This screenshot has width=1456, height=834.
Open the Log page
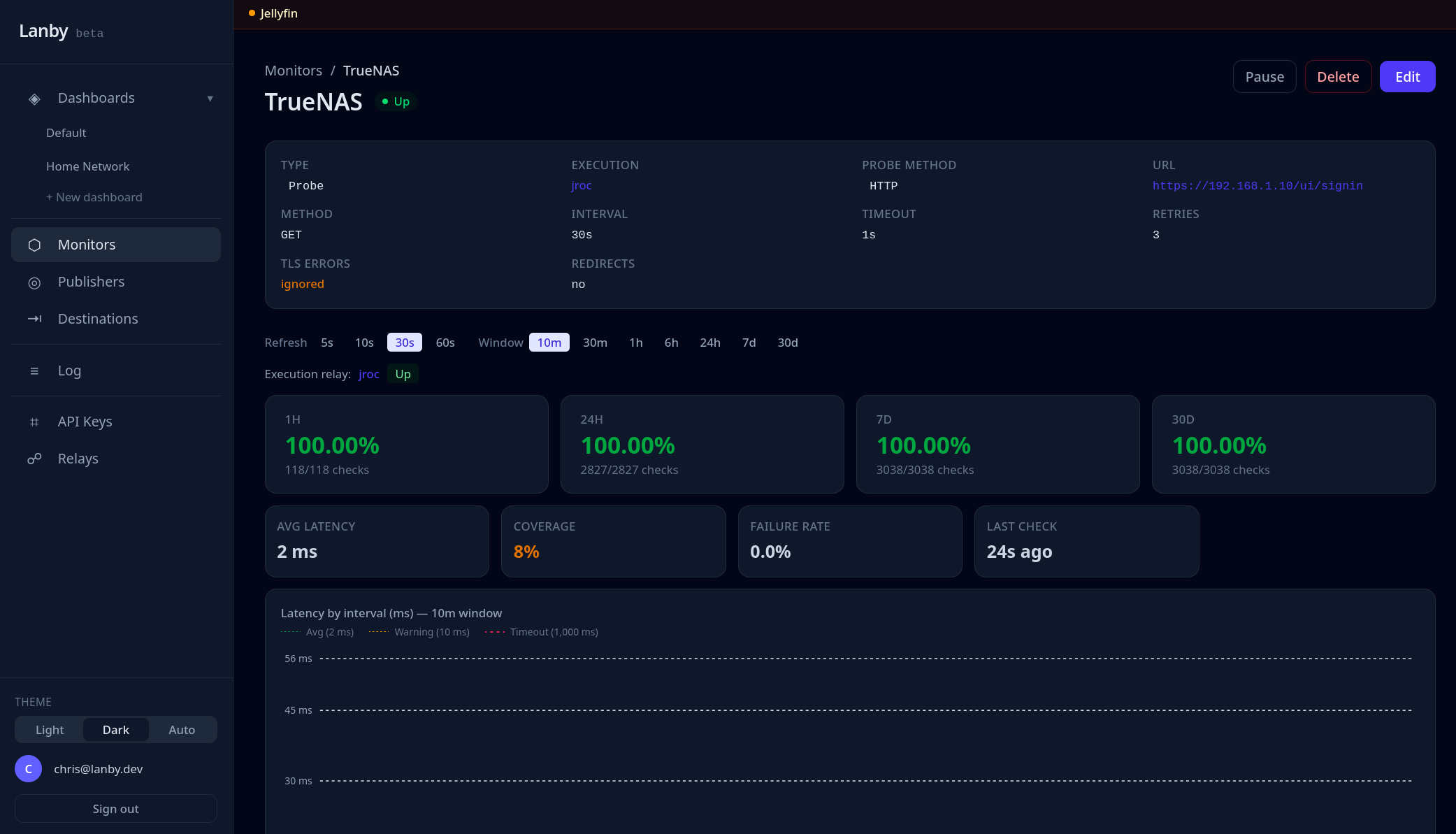pos(116,371)
